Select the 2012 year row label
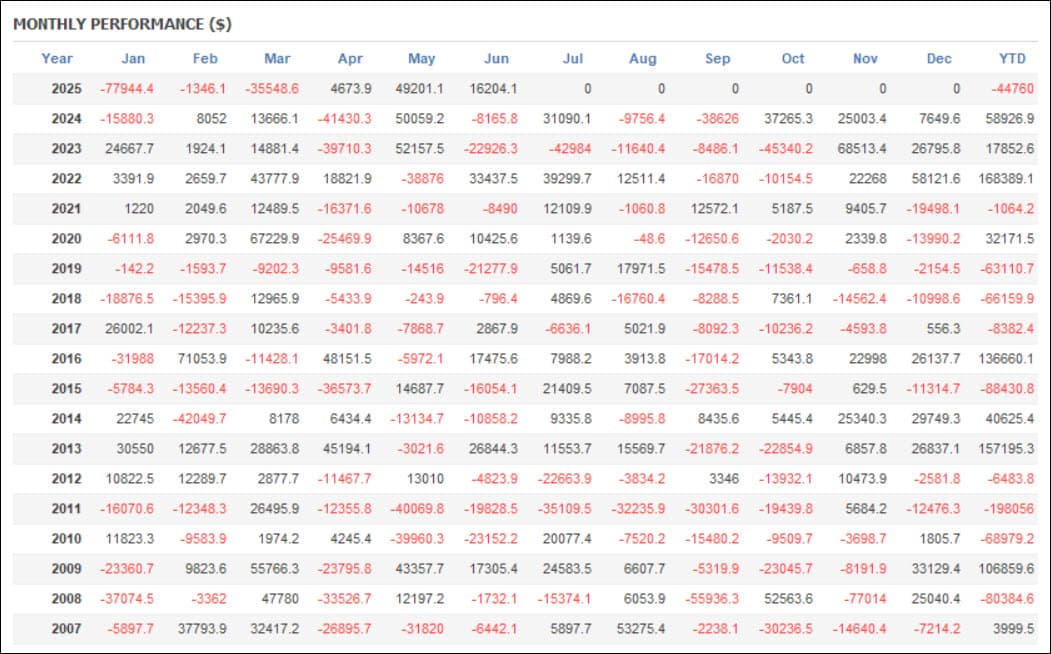This screenshot has width=1051, height=654. (x=66, y=479)
